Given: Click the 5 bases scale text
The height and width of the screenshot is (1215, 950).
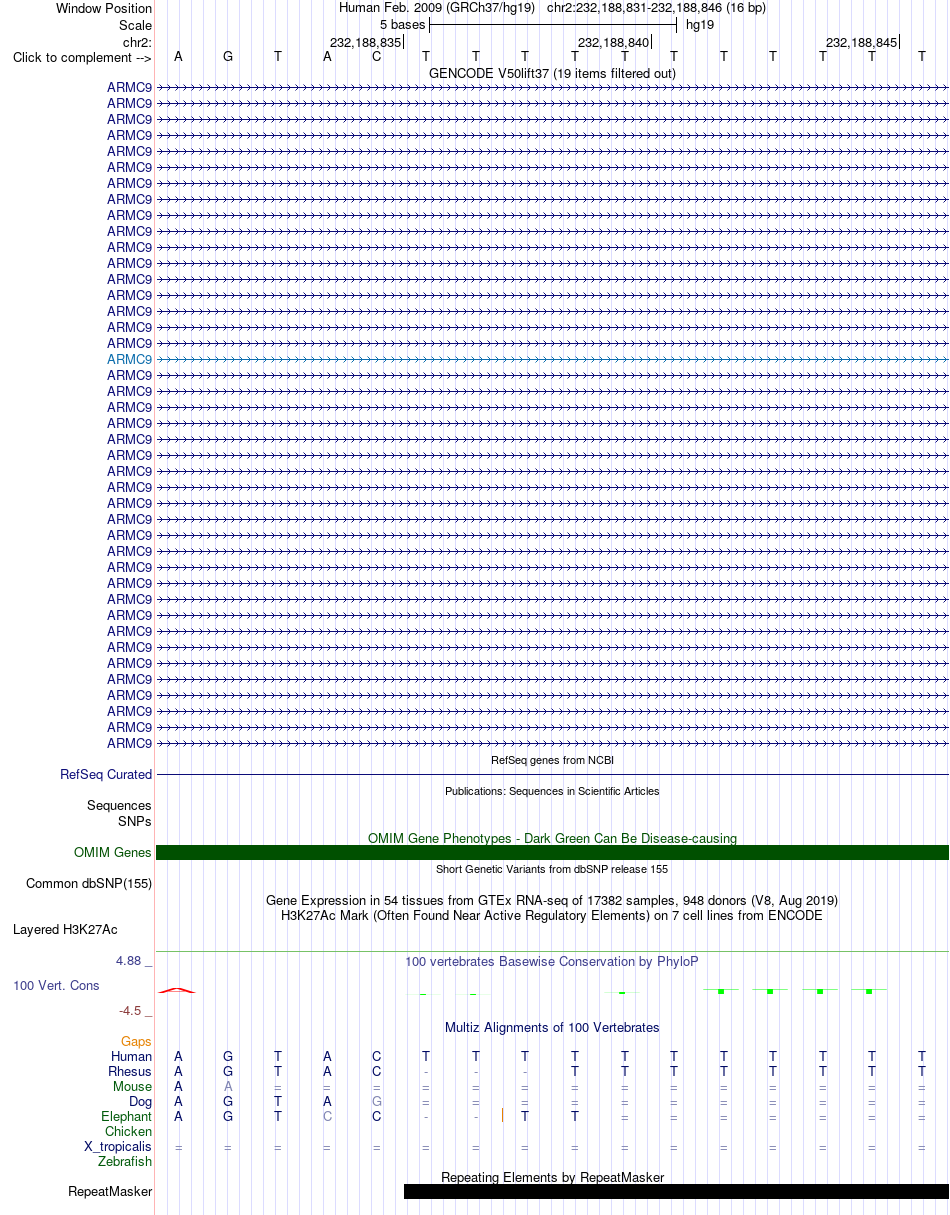Looking at the screenshot, I should click(x=401, y=25).
